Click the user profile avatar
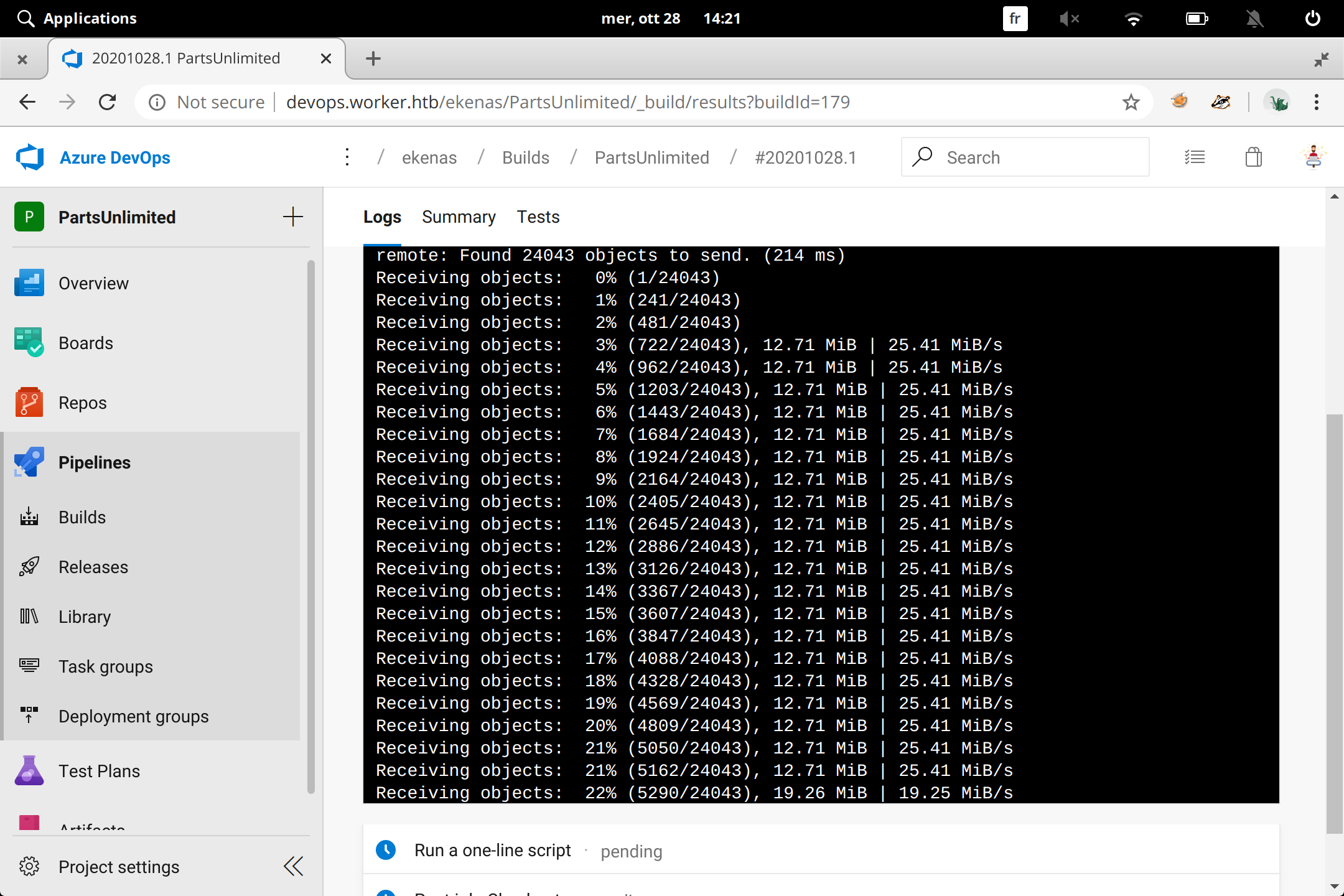Image resolution: width=1344 pixels, height=896 pixels. (x=1313, y=157)
